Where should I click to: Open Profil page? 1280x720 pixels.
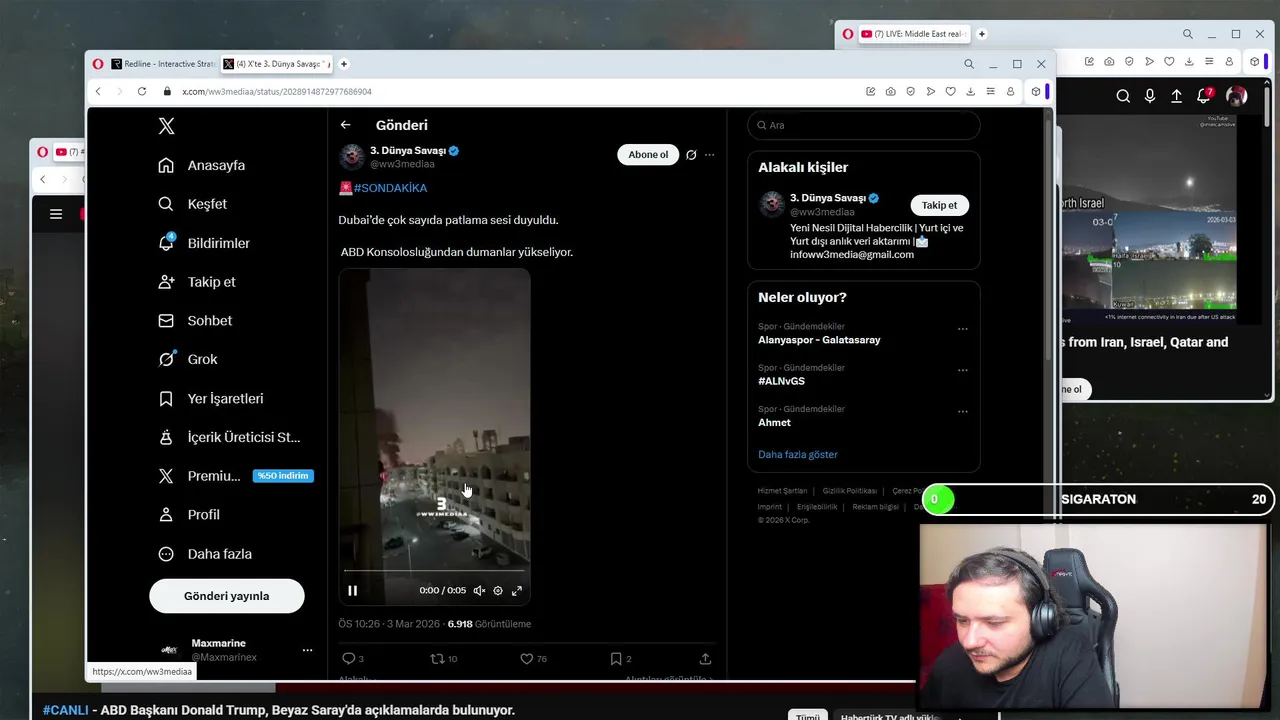[x=189, y=514]
